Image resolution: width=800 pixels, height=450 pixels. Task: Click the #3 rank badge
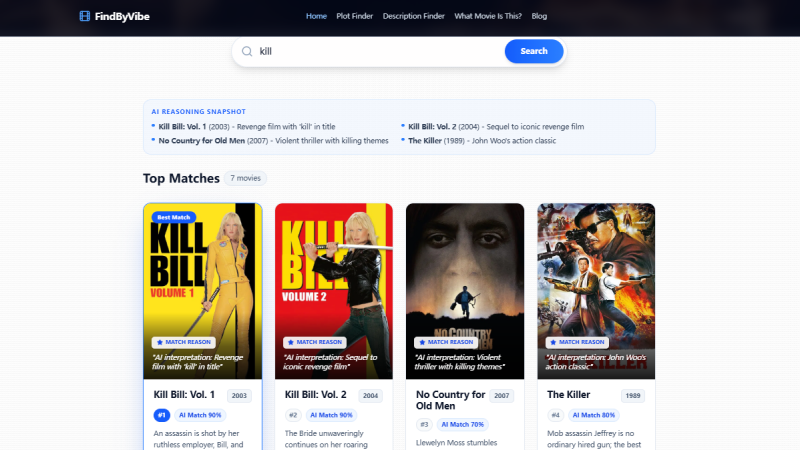[424, 424]
